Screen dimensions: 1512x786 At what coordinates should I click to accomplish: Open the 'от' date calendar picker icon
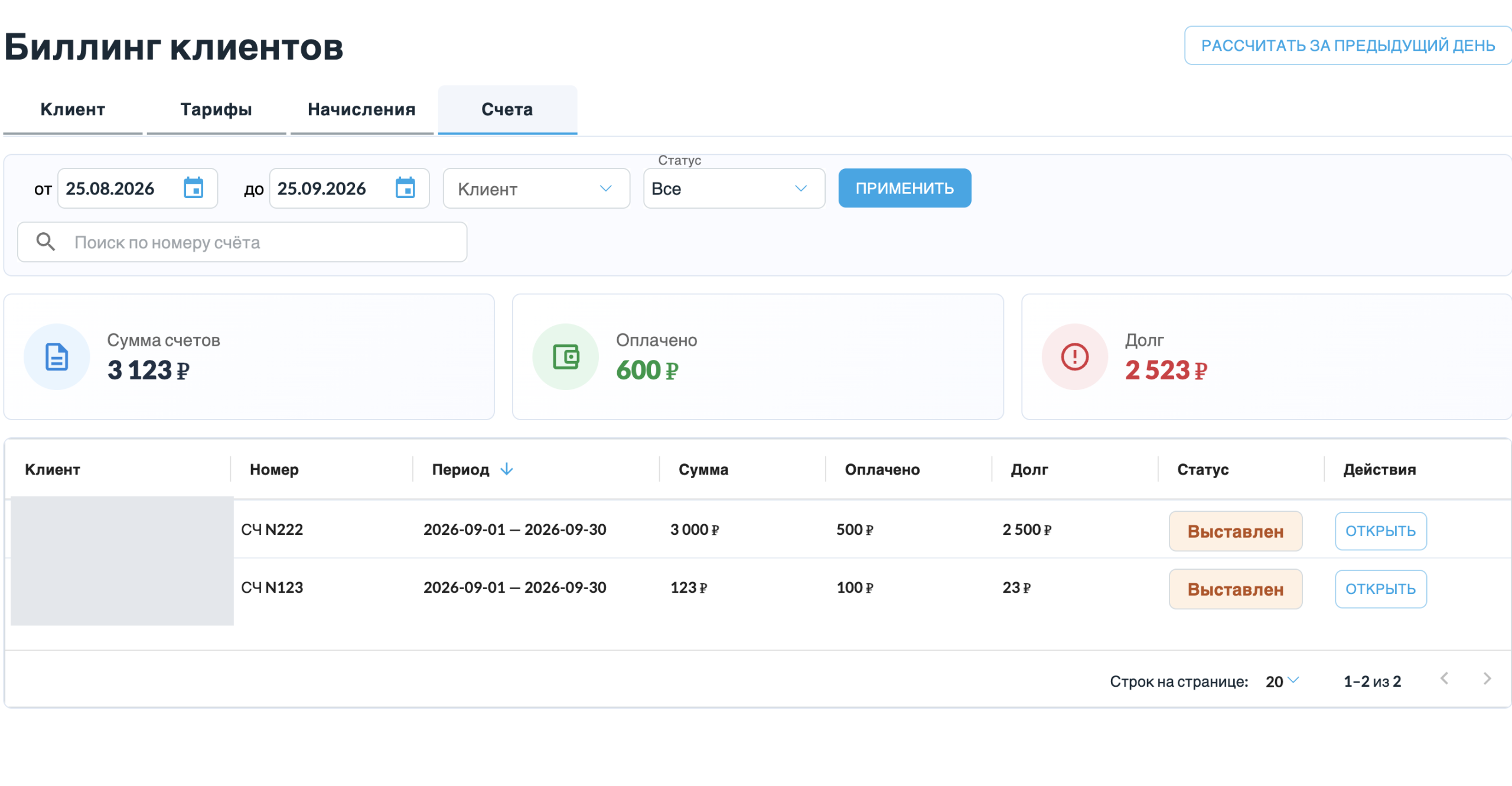[193, 188]
